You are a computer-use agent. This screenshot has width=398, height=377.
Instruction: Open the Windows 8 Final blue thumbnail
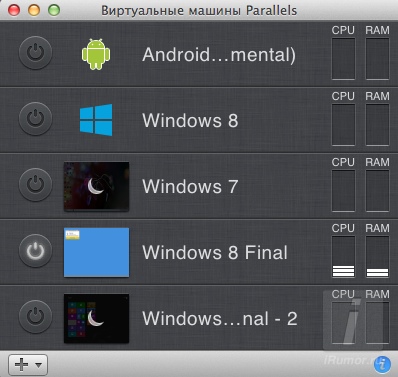(96, 252)
